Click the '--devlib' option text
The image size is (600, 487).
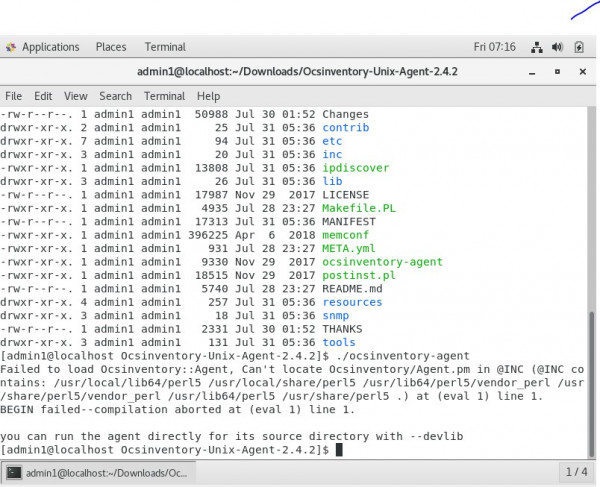click(x=437, y=437)
